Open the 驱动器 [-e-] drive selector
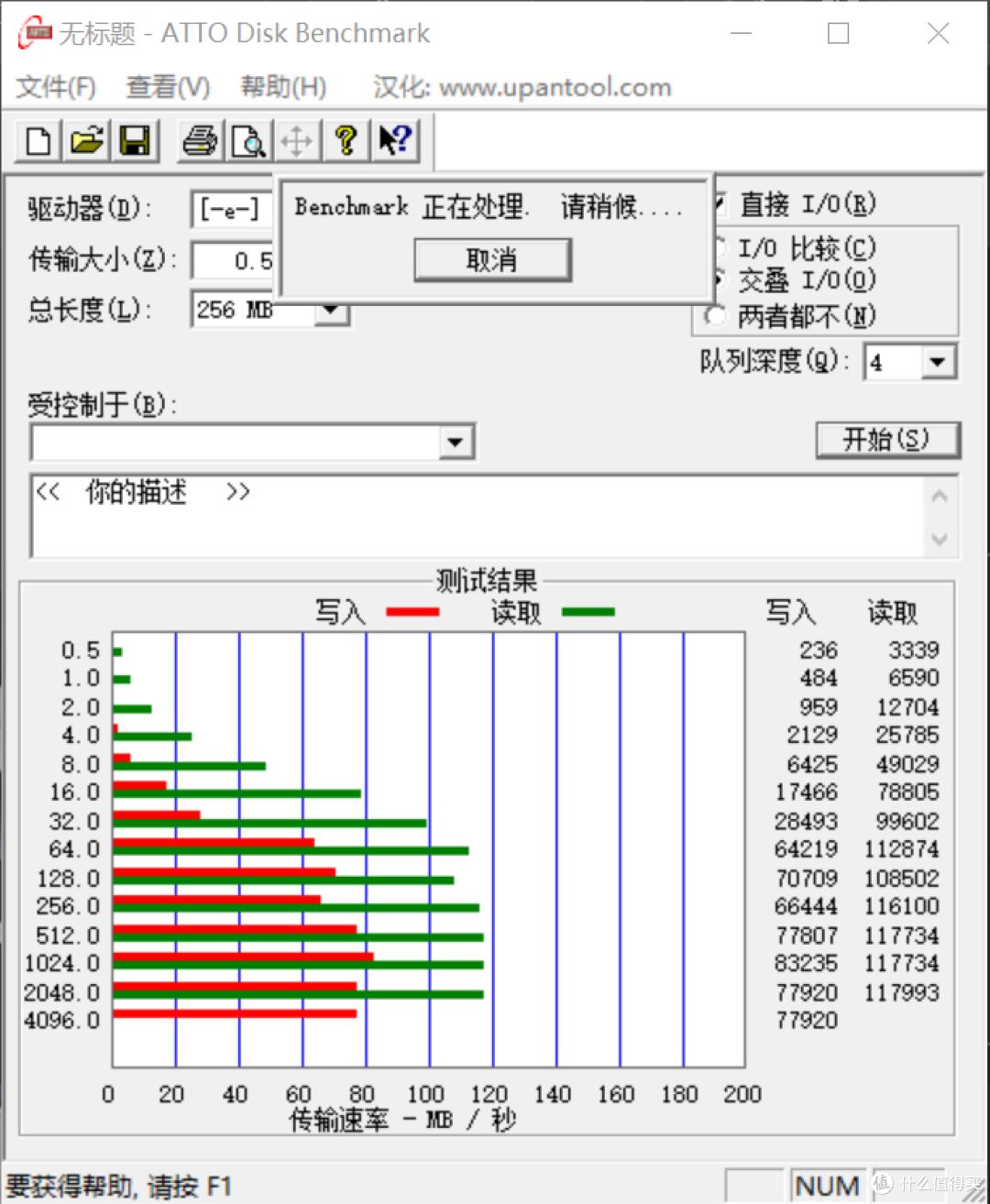The height and width of the screenshot is (1204, 990). 233,209
